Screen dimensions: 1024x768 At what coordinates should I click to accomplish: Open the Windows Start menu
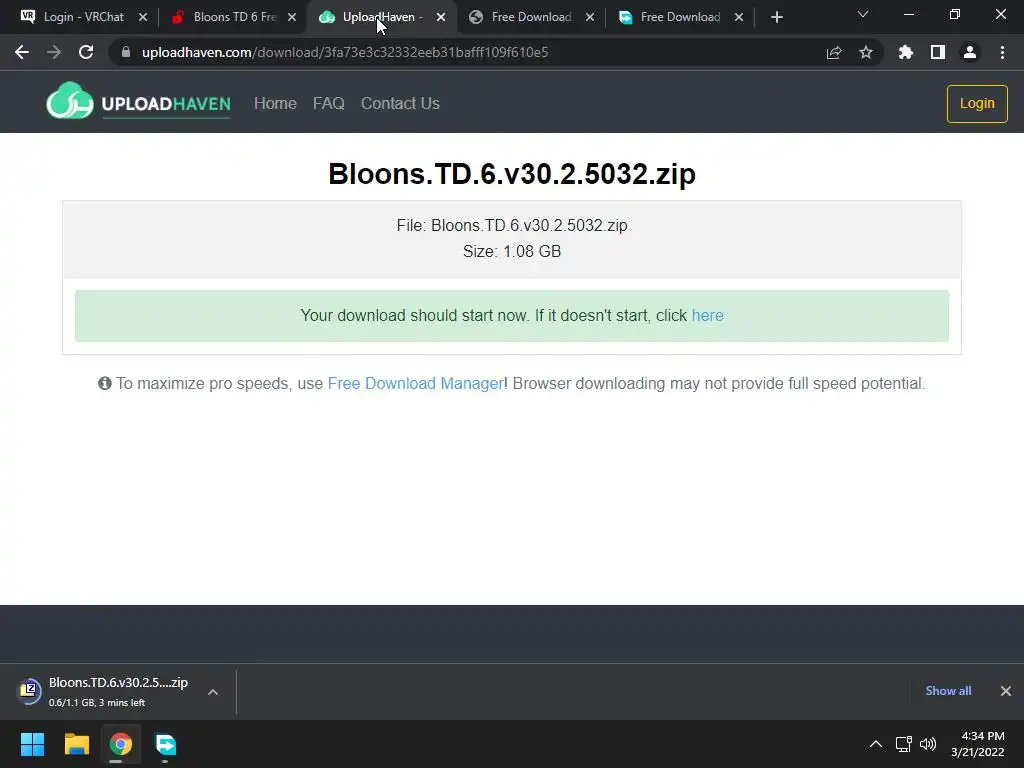tap(32, 744)
